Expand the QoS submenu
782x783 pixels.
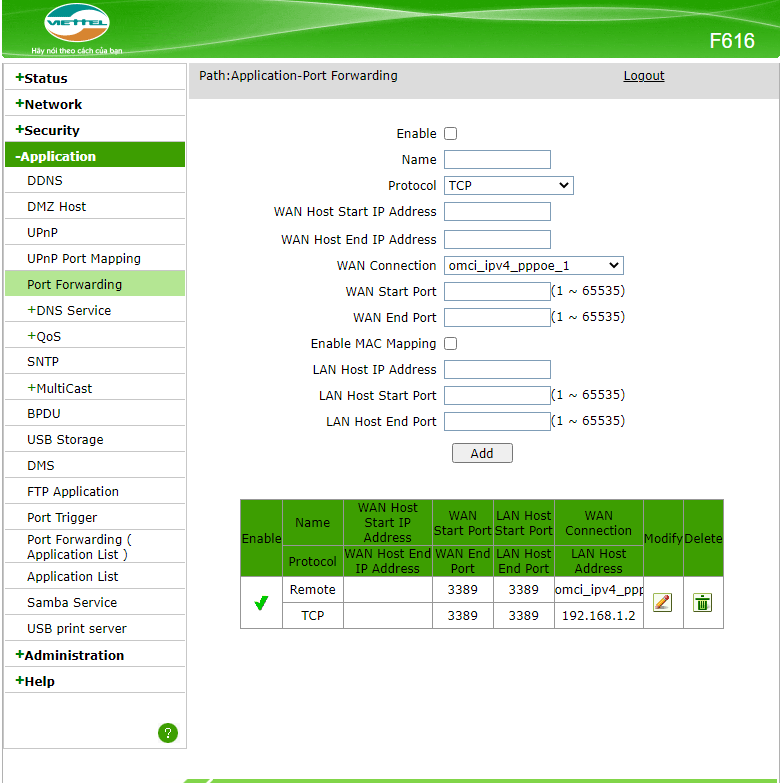coord(44,336)
